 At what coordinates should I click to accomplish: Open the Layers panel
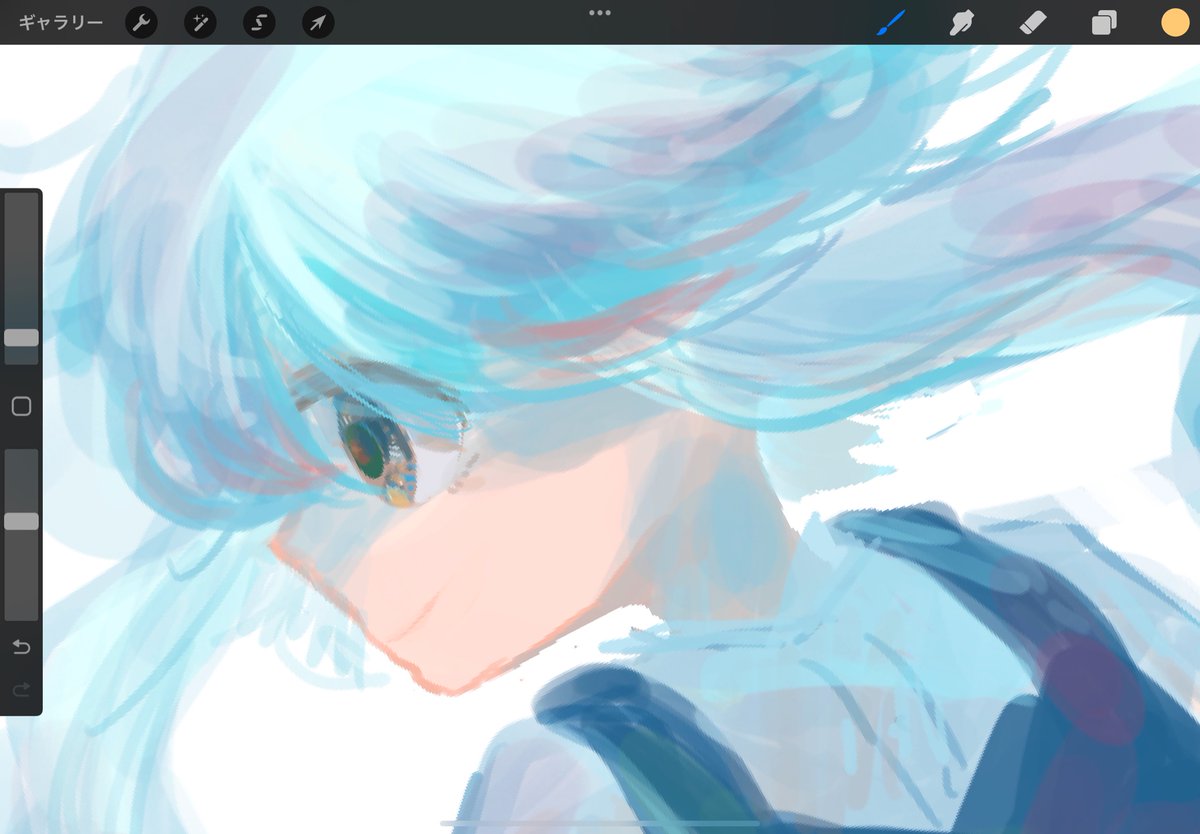(1104, 23)
